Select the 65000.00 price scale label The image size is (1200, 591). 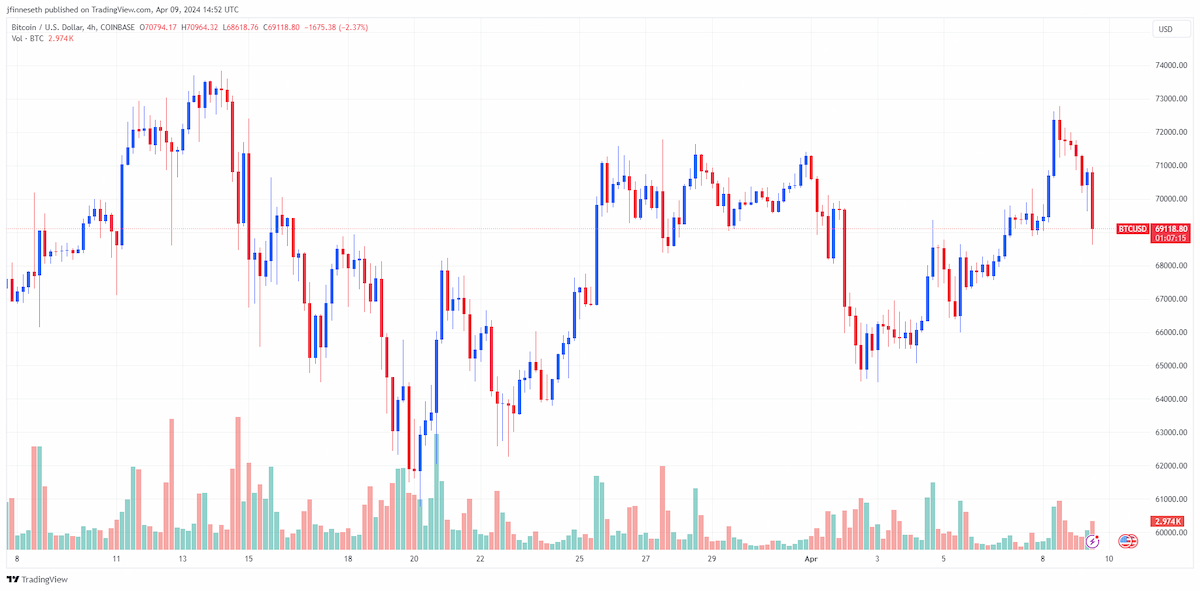click(1169, 366)
